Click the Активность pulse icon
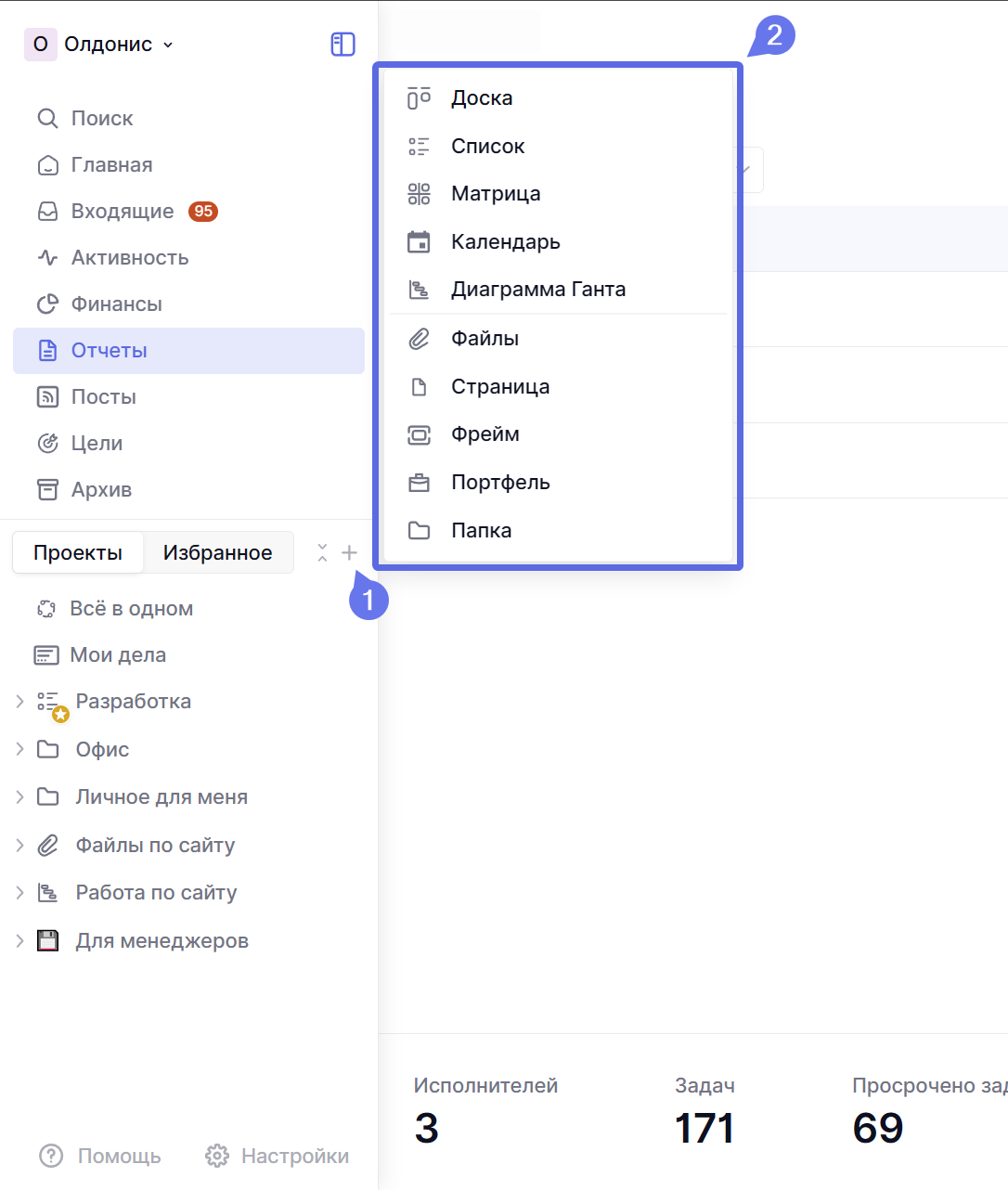1008x1190 pixels. point(47,258)
